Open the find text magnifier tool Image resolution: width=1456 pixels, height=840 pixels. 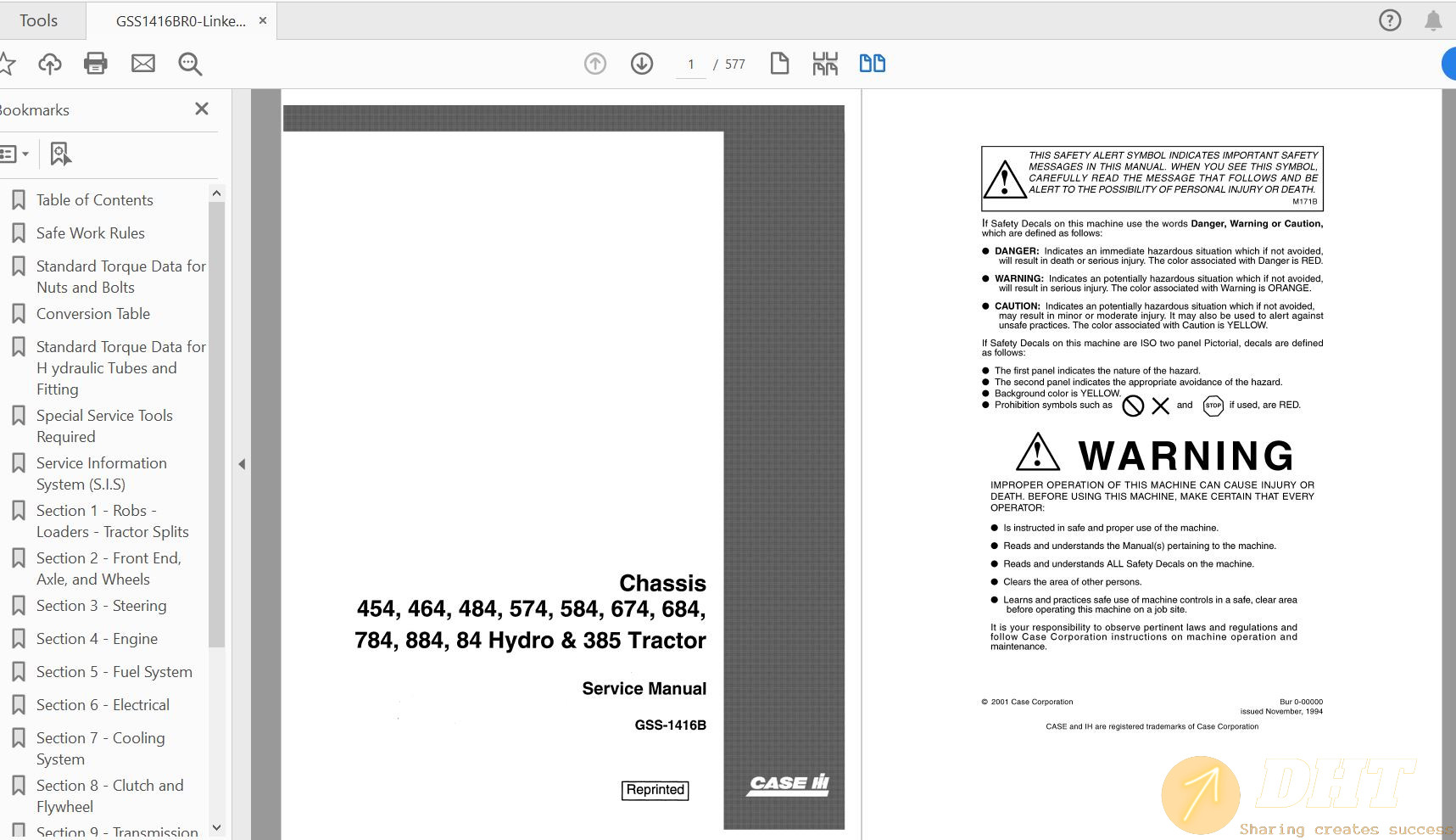tap(190, 64)
